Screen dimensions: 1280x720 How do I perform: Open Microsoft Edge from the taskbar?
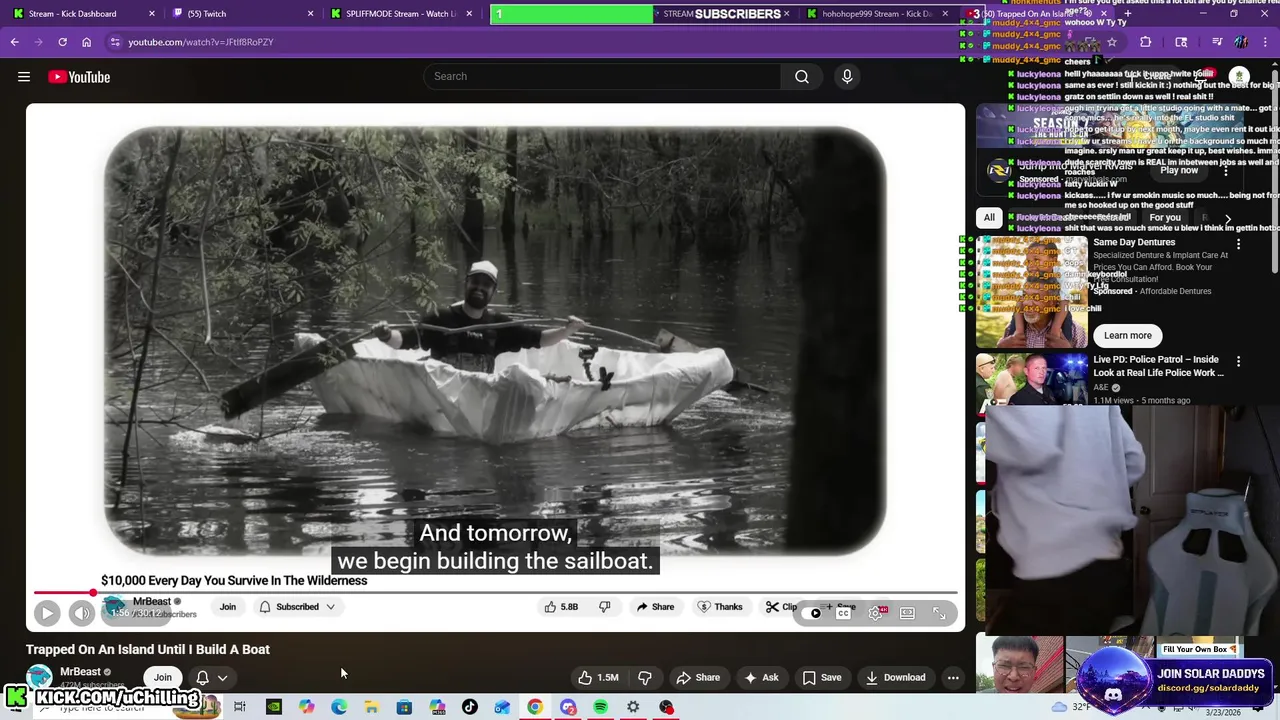[x=339, y=707]
